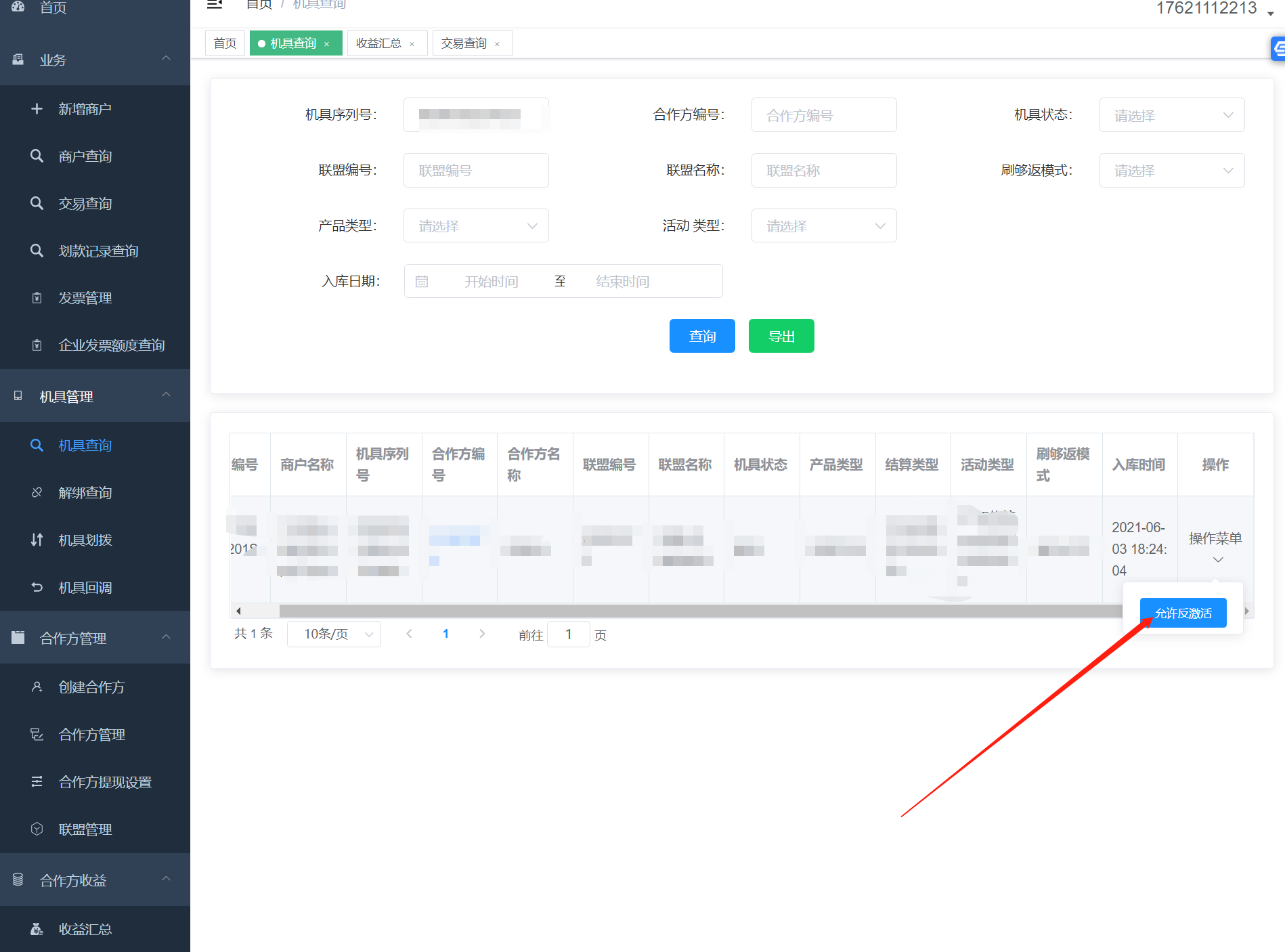The height and width of the screenshot is (952, 1285).
Task: Click the invoice icon beside 发票管理
Action: pyautogui.click(x=37, y=298)
